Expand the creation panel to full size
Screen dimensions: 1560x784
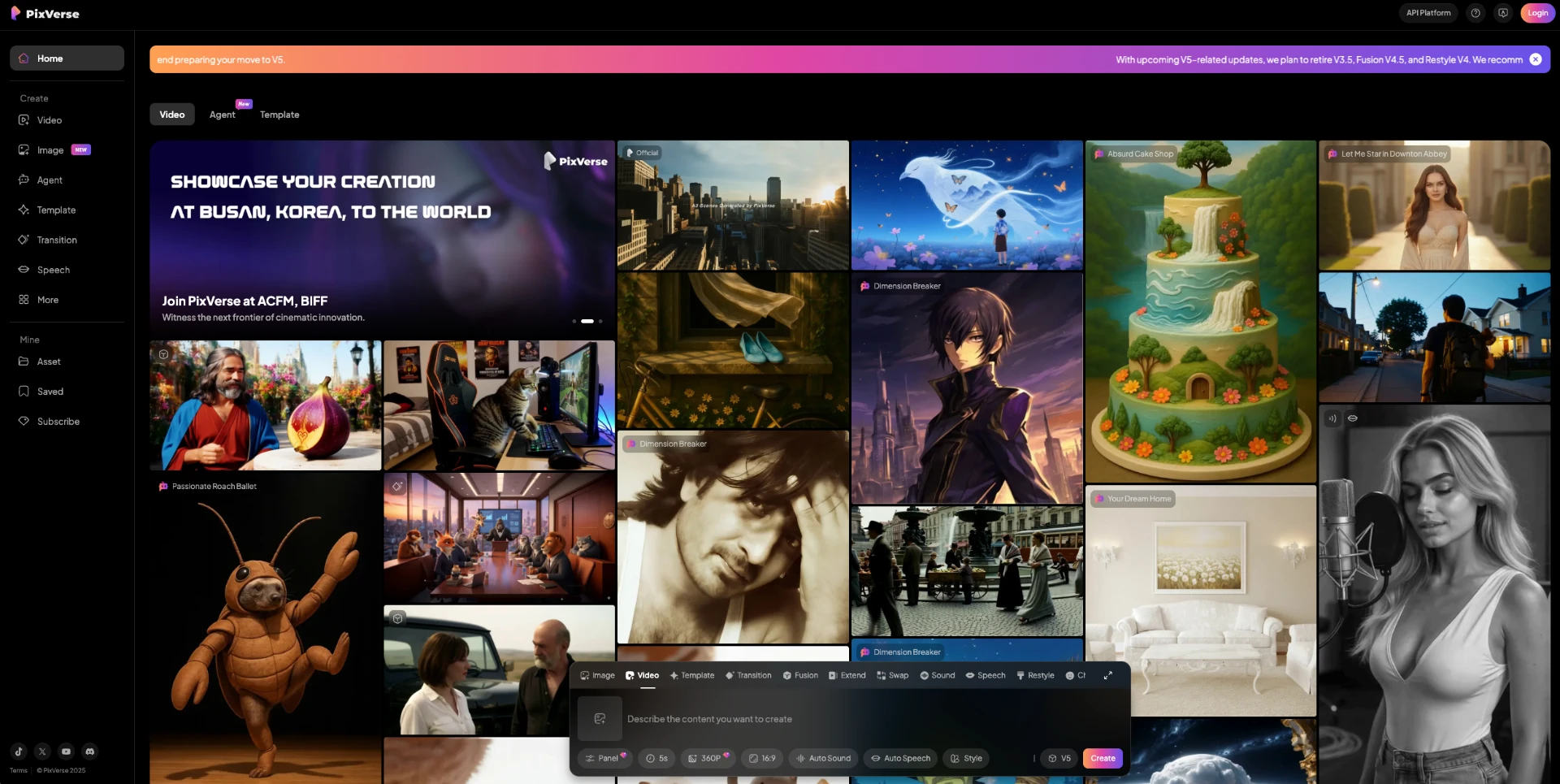pyautogui.click(x=1107, y=675)
